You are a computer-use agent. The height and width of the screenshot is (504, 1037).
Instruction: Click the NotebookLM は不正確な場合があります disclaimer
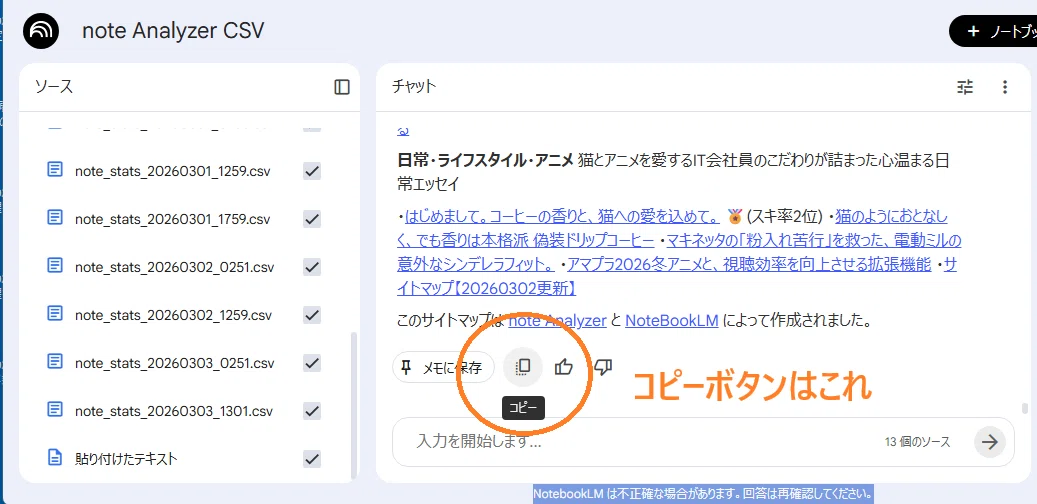[704, 494]
